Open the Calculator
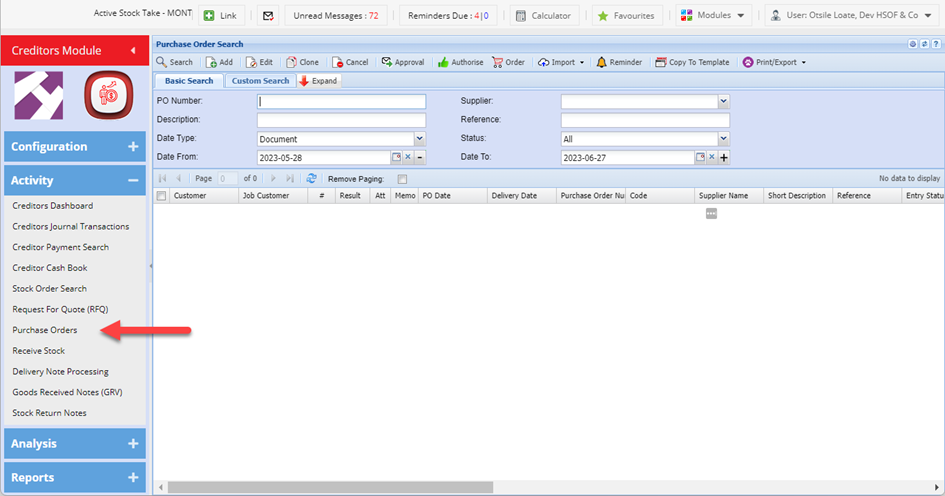The height and width of the screenshot is (496, 945). pyautogui.click(x=544, y=16)
